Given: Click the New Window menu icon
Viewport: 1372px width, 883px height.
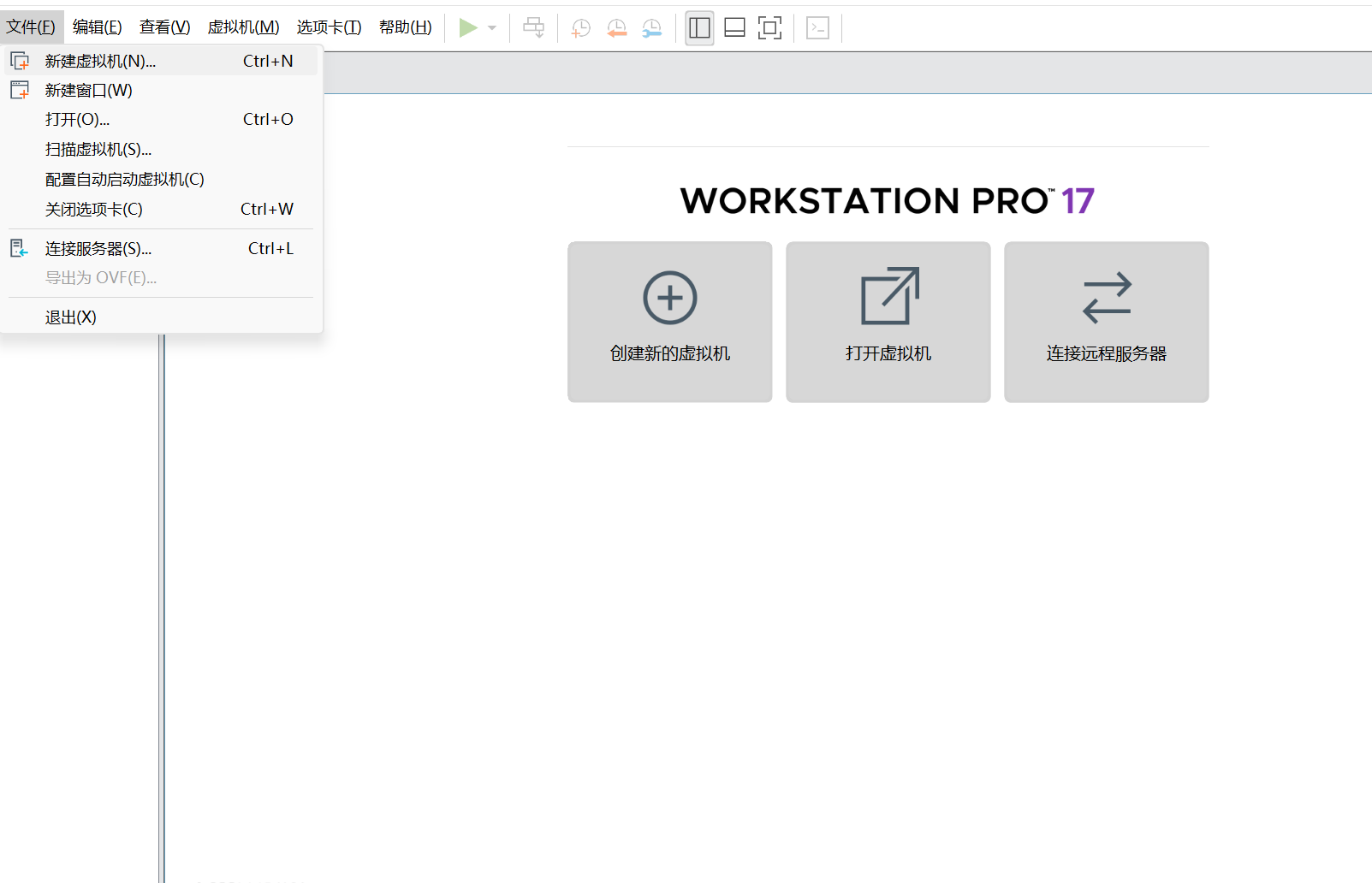Looking at the screenshot, I should (x=20, y=90).
